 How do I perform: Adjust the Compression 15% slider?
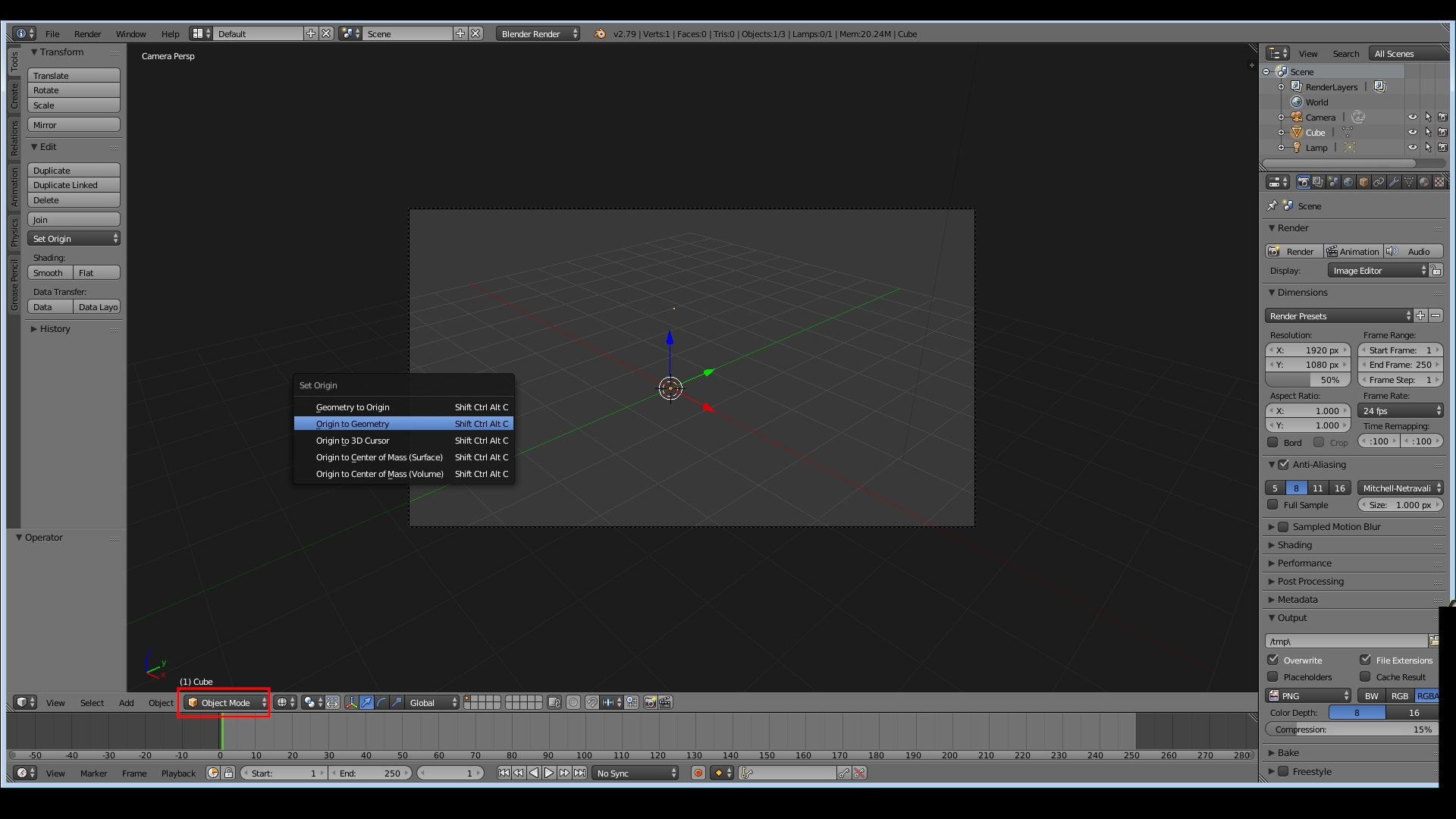[1351, 729]
